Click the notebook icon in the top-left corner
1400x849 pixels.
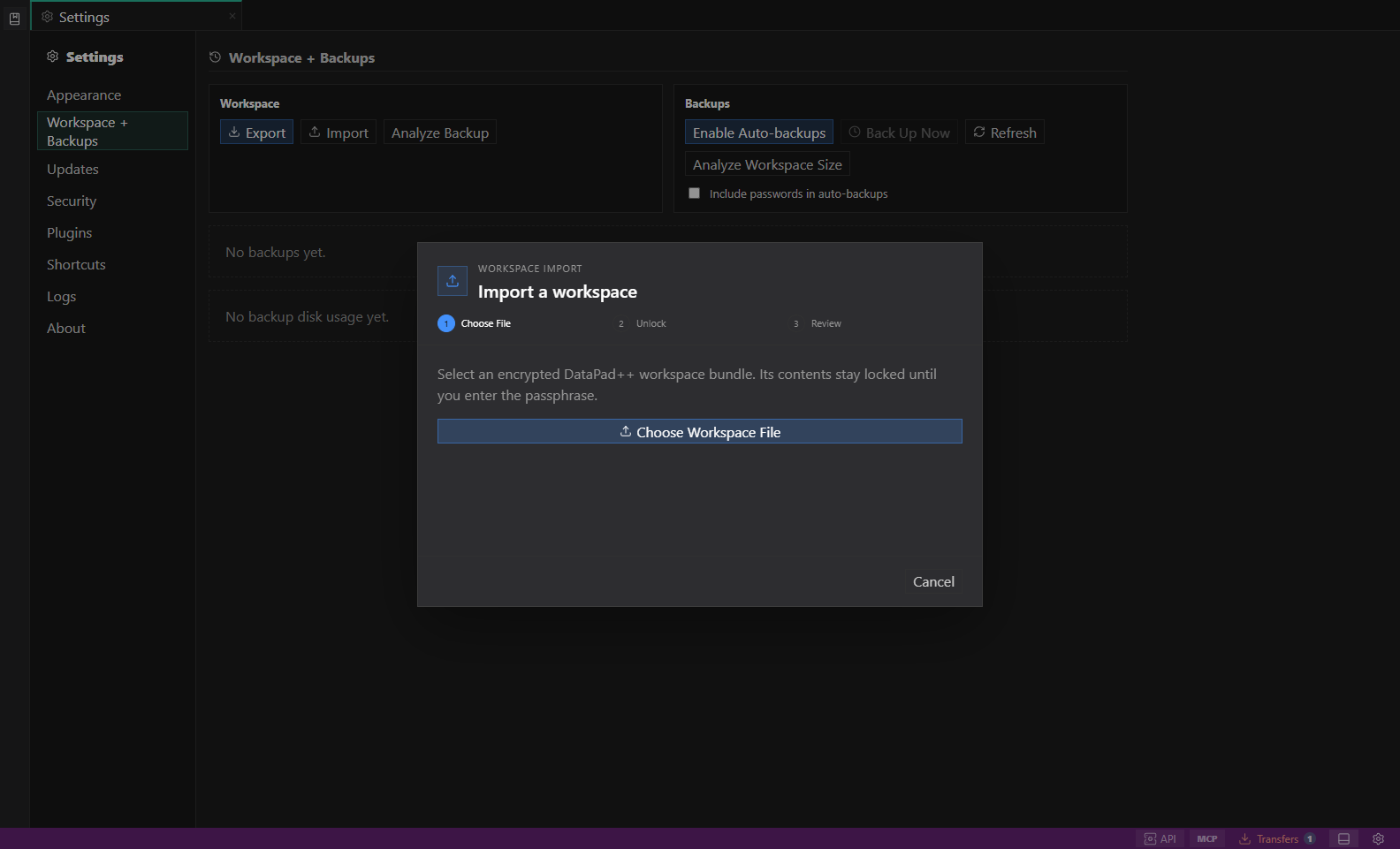coord(15,19)
